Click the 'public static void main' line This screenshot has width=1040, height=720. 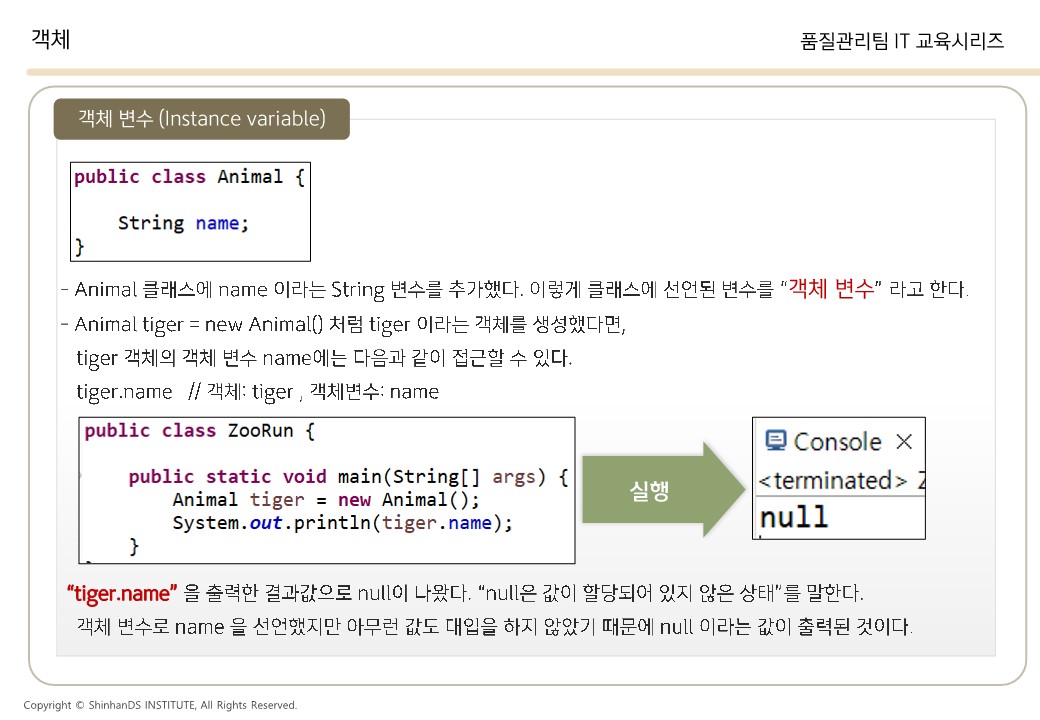coord(349,477)
